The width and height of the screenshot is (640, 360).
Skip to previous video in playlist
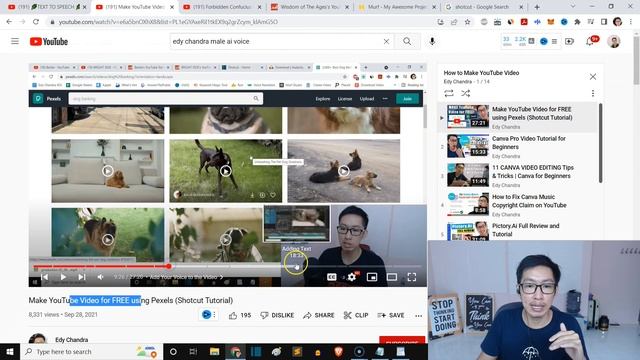coord(44,277)
